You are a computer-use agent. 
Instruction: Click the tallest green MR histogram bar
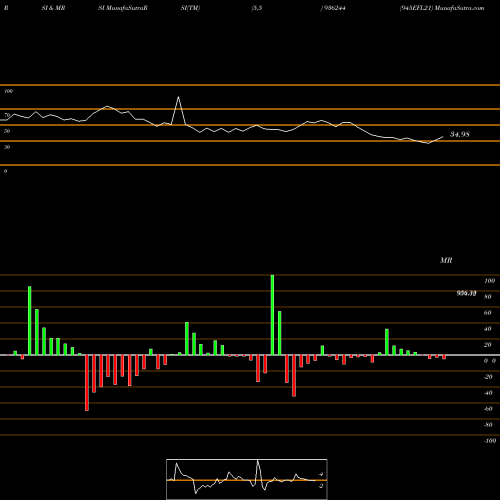[x=272, y=315]
